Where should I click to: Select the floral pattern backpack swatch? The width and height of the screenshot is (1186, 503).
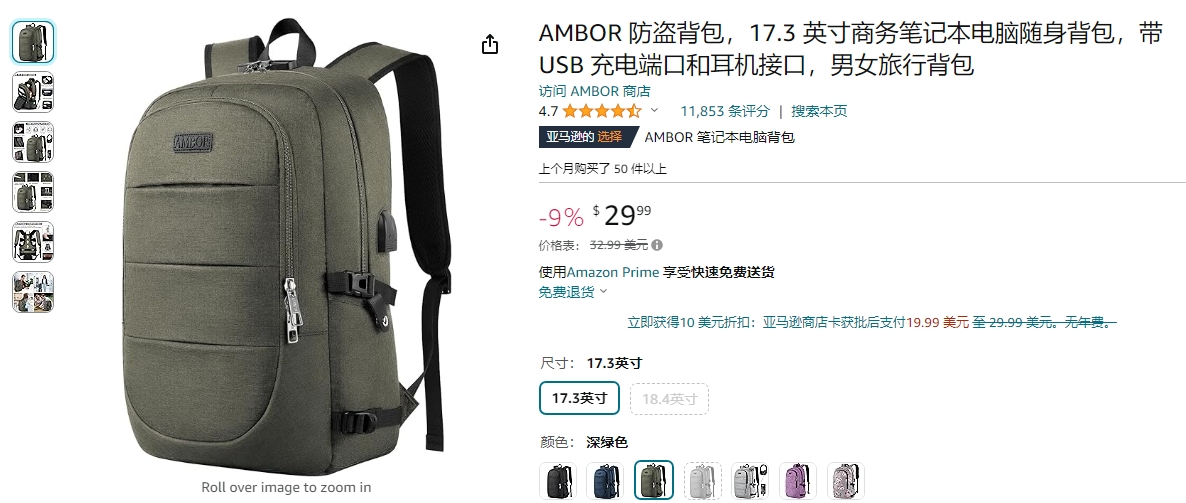pos(846,481)
